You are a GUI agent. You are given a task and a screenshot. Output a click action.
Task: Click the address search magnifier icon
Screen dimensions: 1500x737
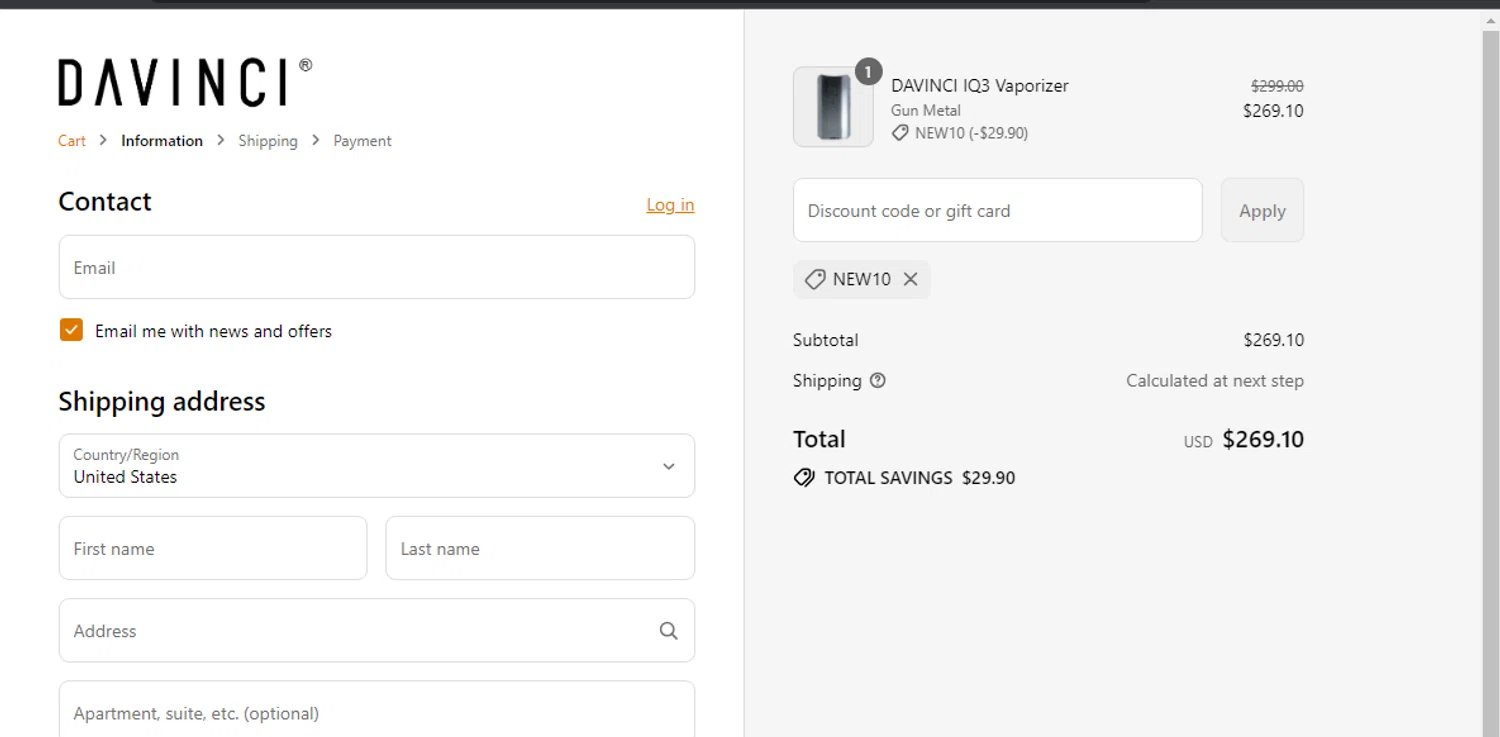tap(668, 631)
